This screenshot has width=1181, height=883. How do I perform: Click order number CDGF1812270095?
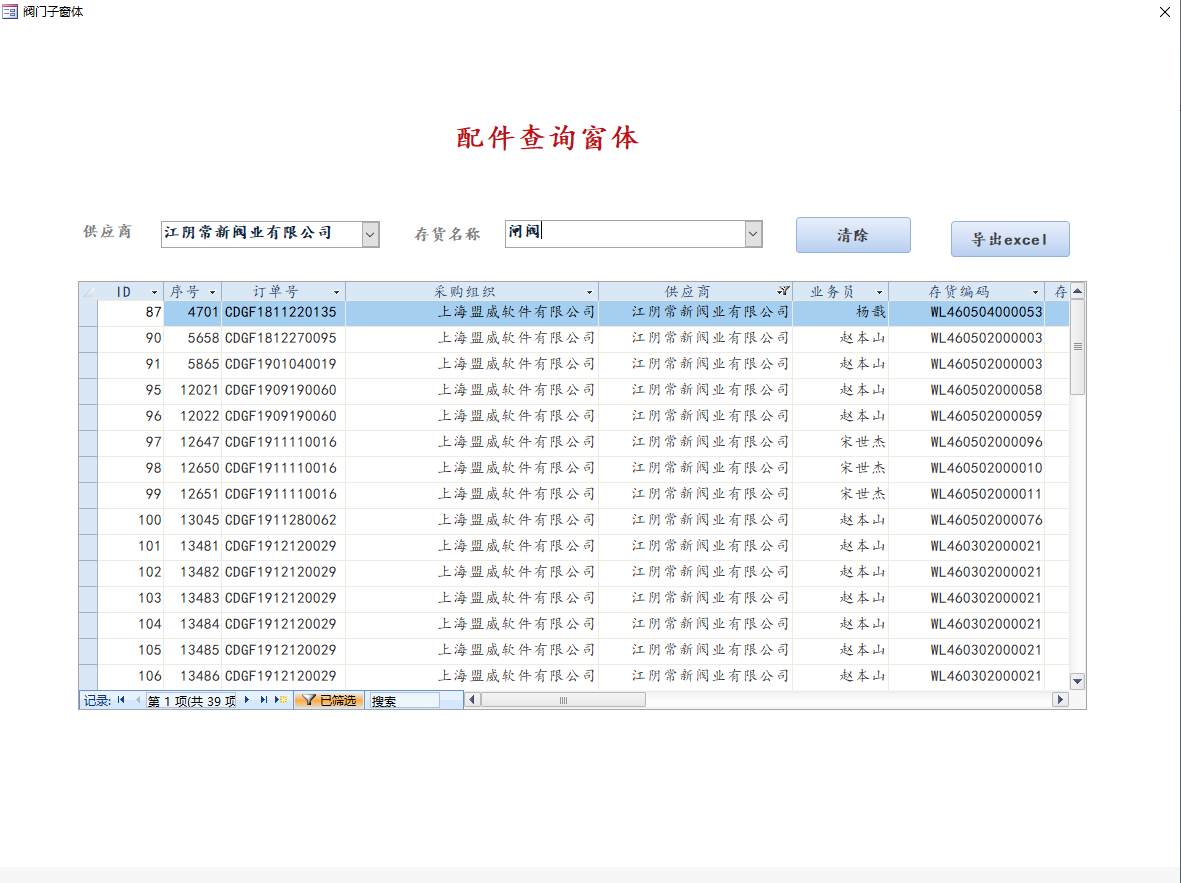click(283, 338)
